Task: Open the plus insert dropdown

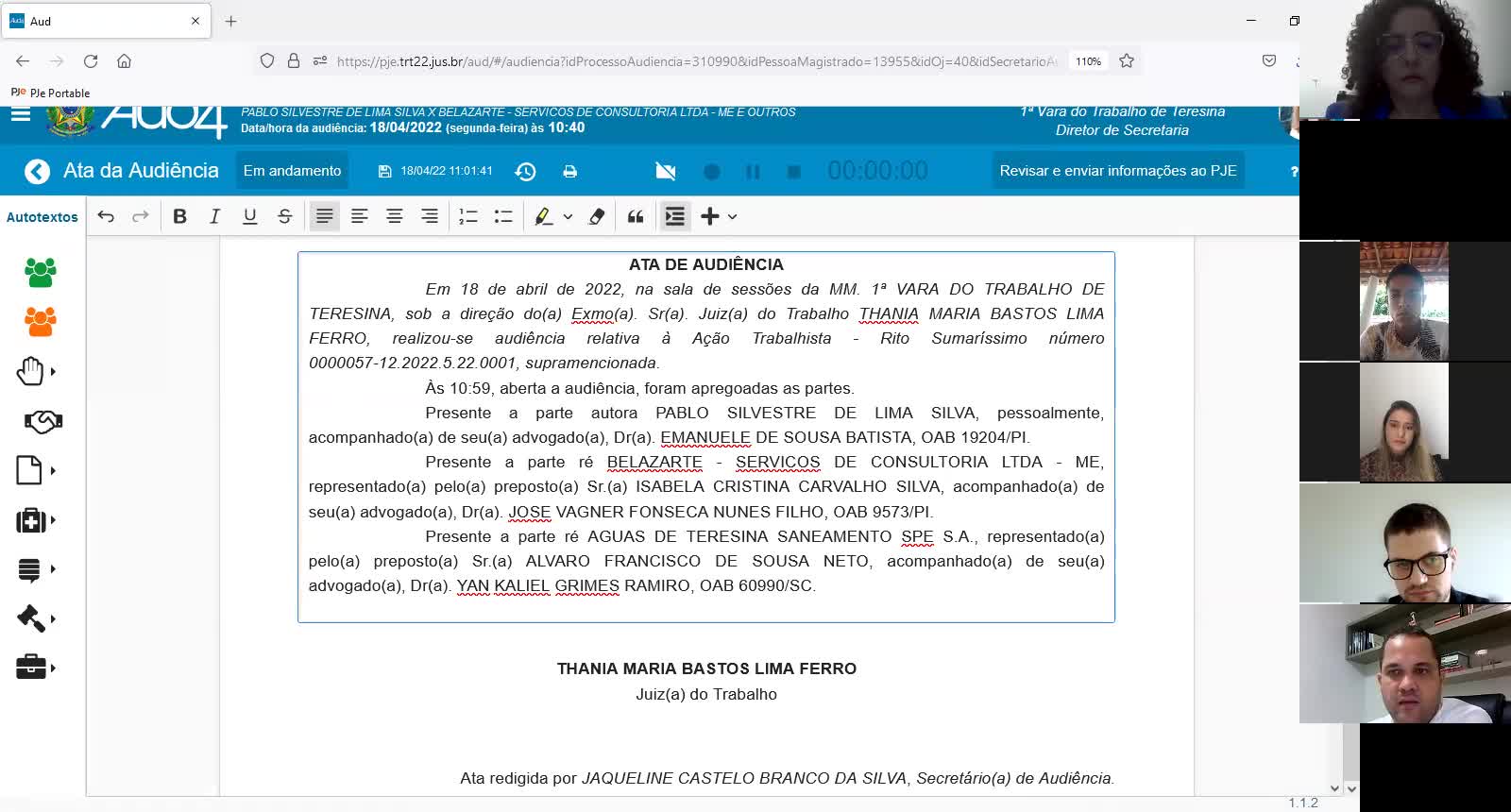Action: (x=719, y=216)
